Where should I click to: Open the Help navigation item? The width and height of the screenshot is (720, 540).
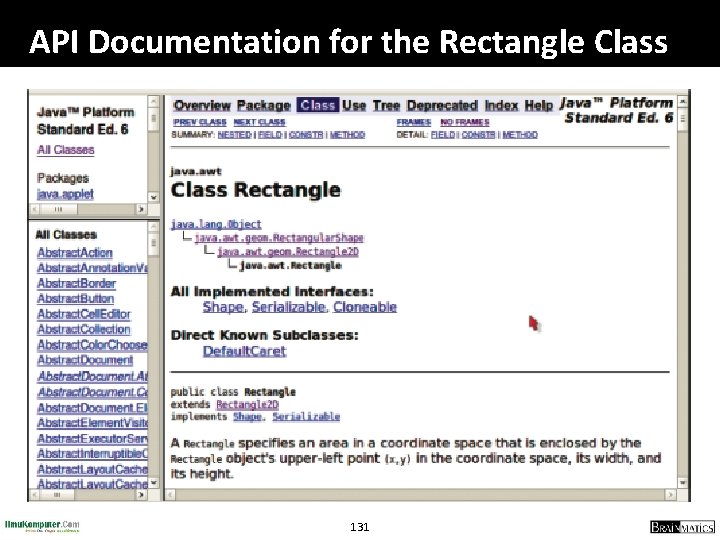pos(539,106)
